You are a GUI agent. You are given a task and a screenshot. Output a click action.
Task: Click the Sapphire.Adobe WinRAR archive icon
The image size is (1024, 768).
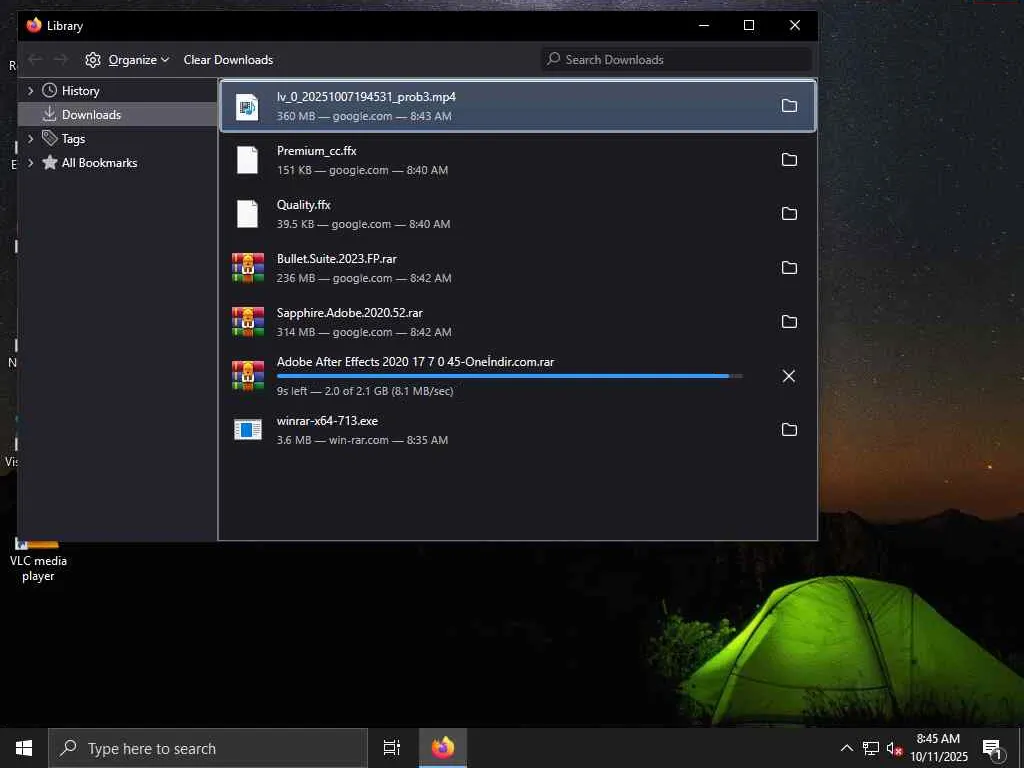point(248,322)
